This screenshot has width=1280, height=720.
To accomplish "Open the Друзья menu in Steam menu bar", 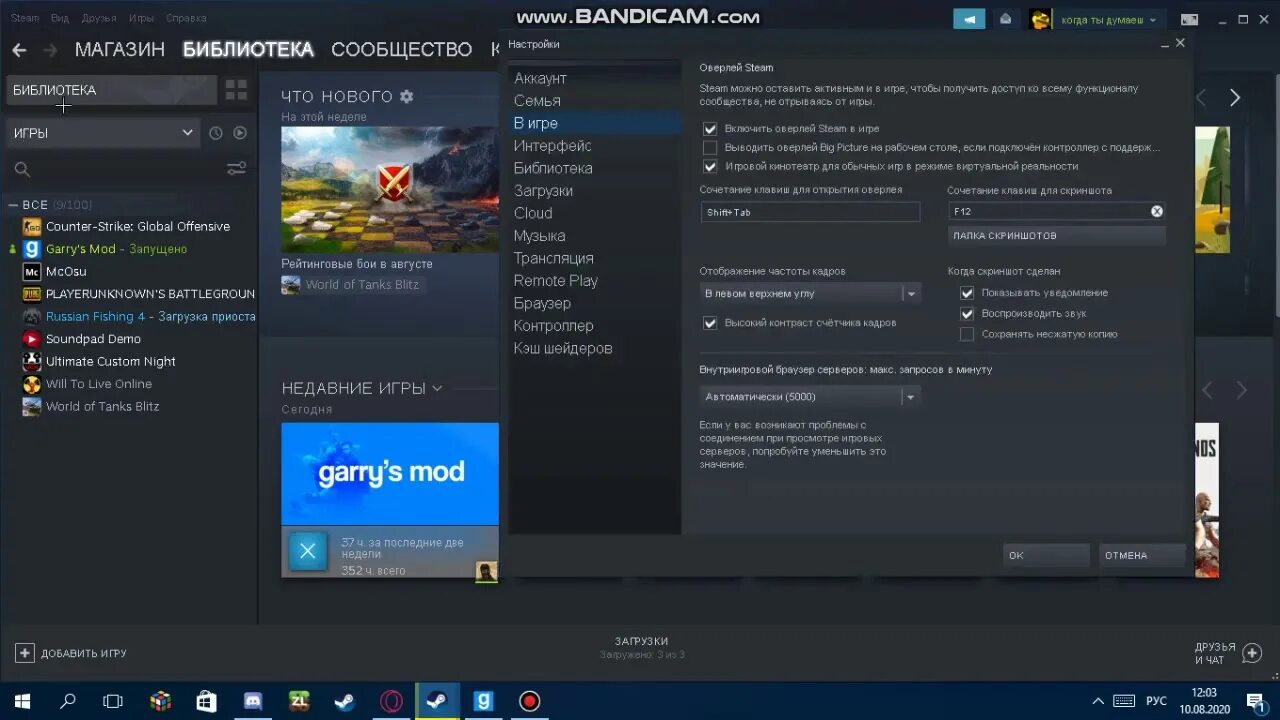I will (99, 18).
